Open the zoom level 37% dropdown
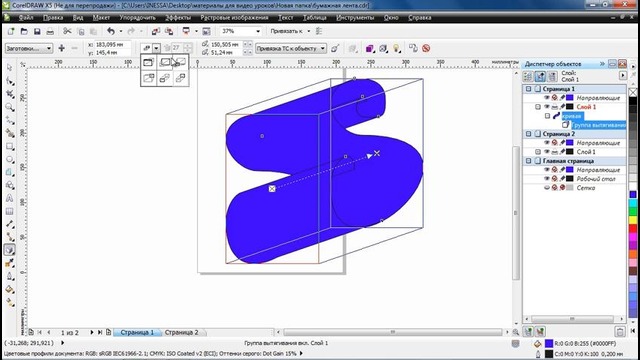This screenshot has height=360, width=640. (x=258, y=31)
